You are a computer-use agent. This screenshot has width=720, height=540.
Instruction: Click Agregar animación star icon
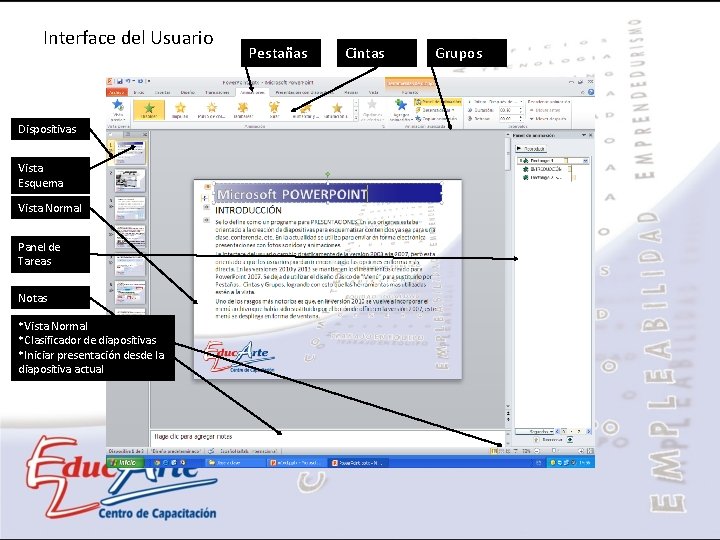click(x=401, y=110)
